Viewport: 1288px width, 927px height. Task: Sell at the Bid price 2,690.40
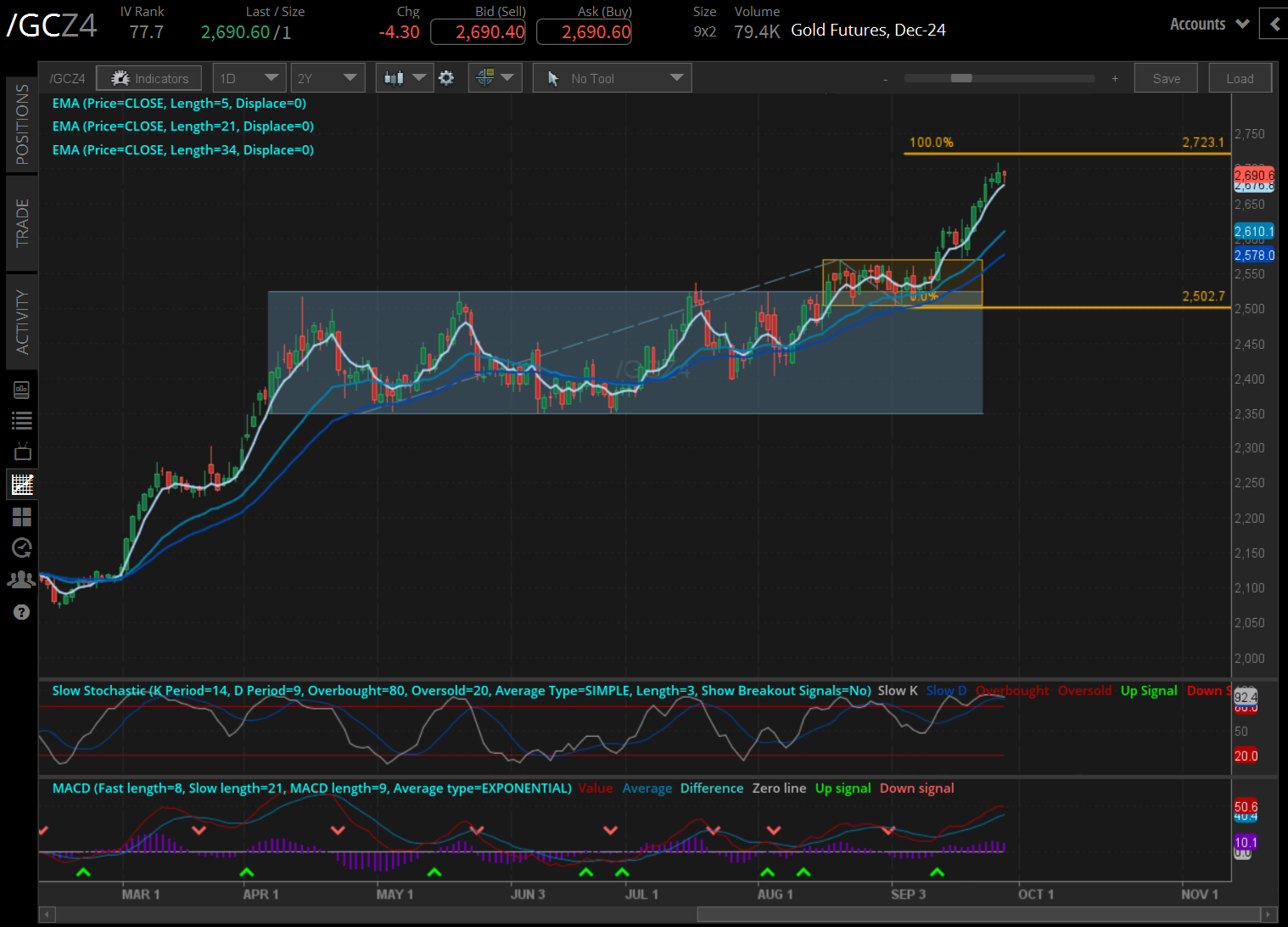478,31
